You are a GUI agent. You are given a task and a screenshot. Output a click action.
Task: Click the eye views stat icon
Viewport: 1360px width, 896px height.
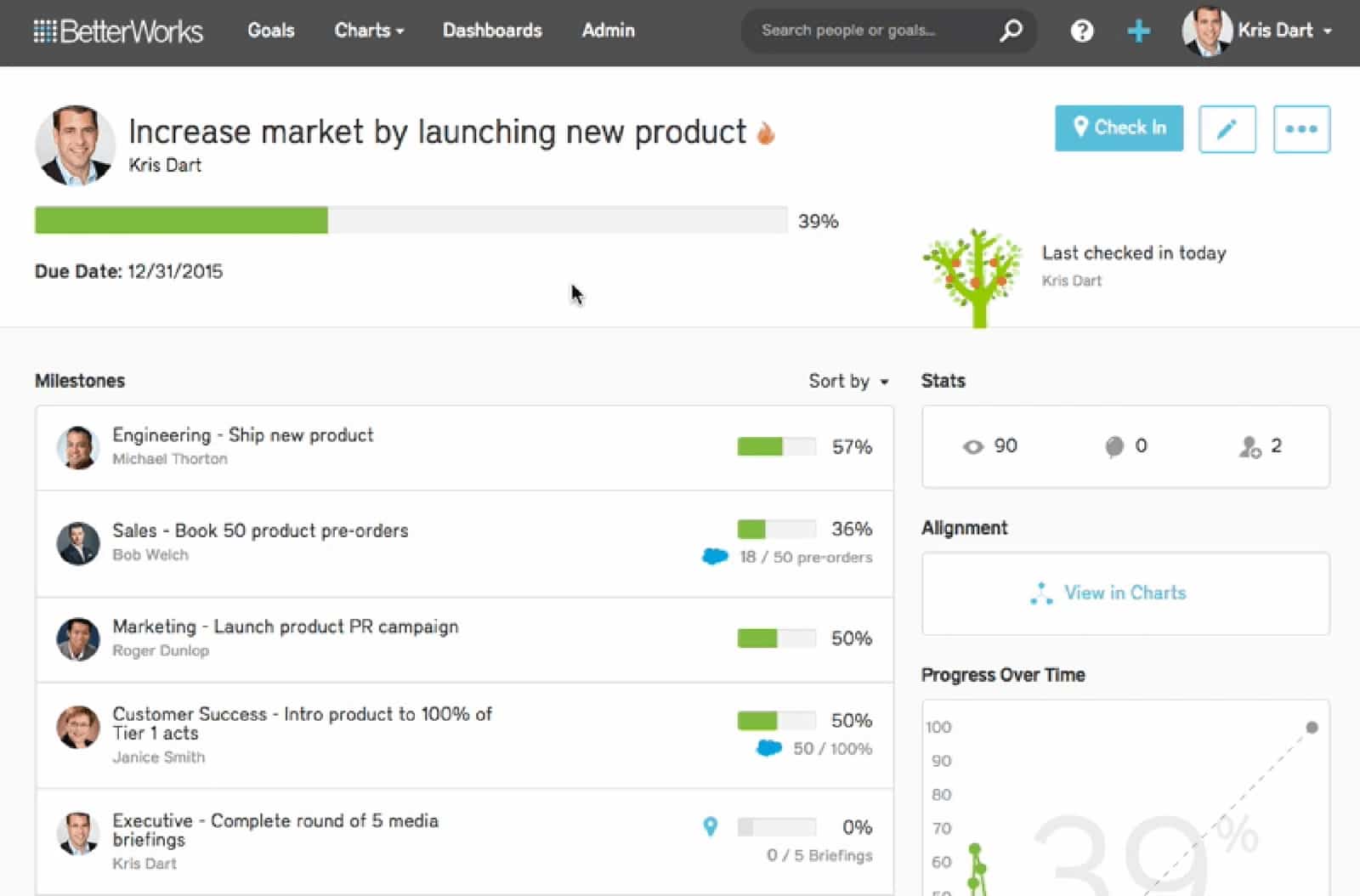(972, 447)
